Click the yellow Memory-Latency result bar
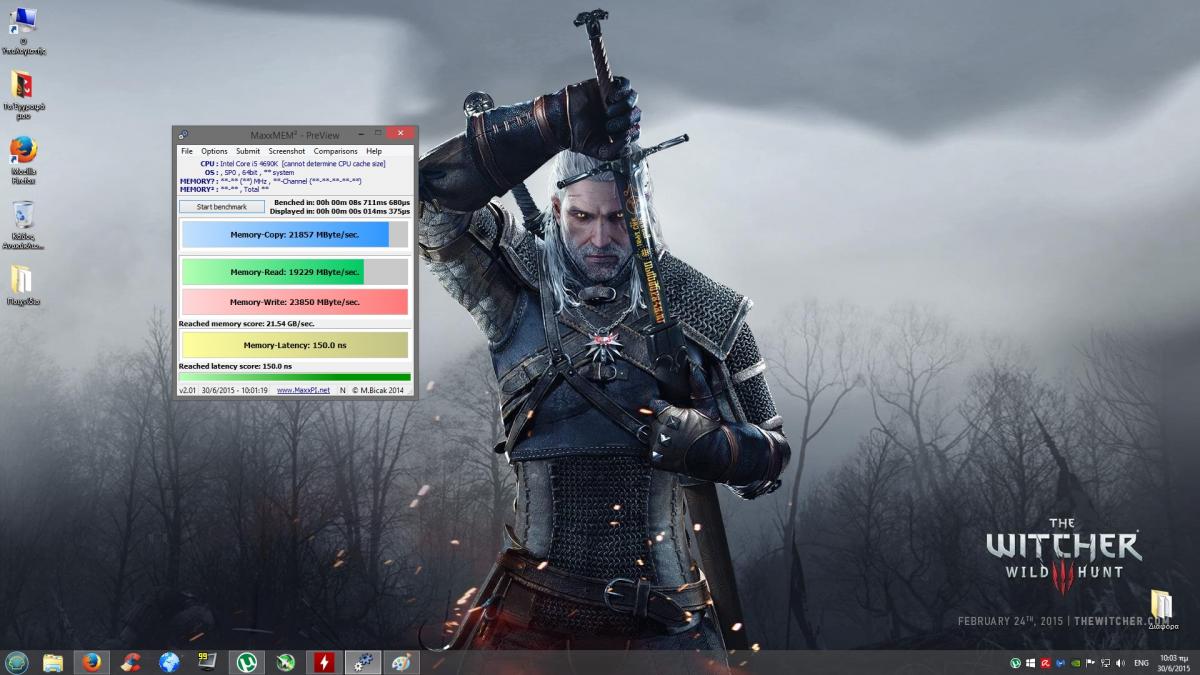 (295, 345)
